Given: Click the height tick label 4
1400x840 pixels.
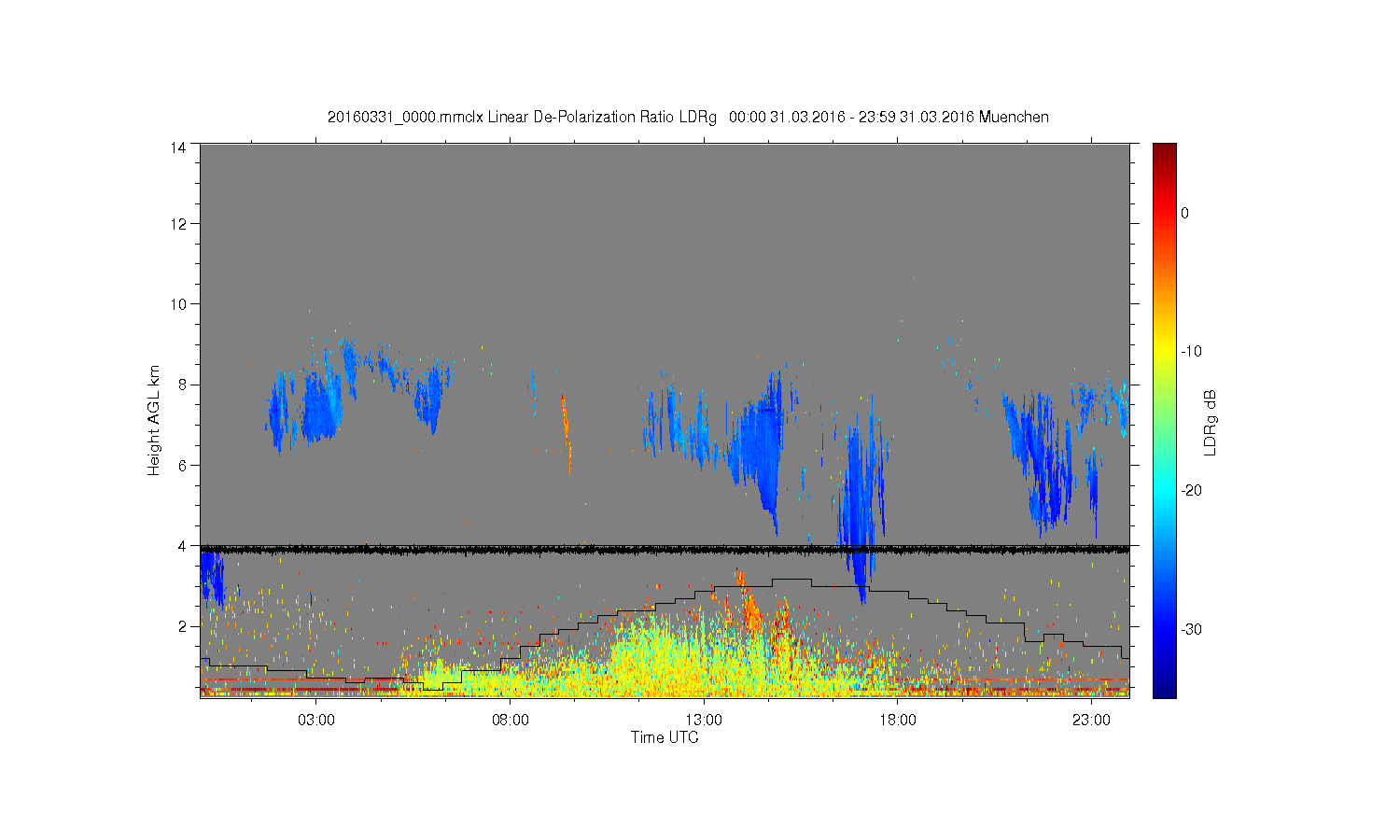Looking at the screenshot, I should (181, 546).
